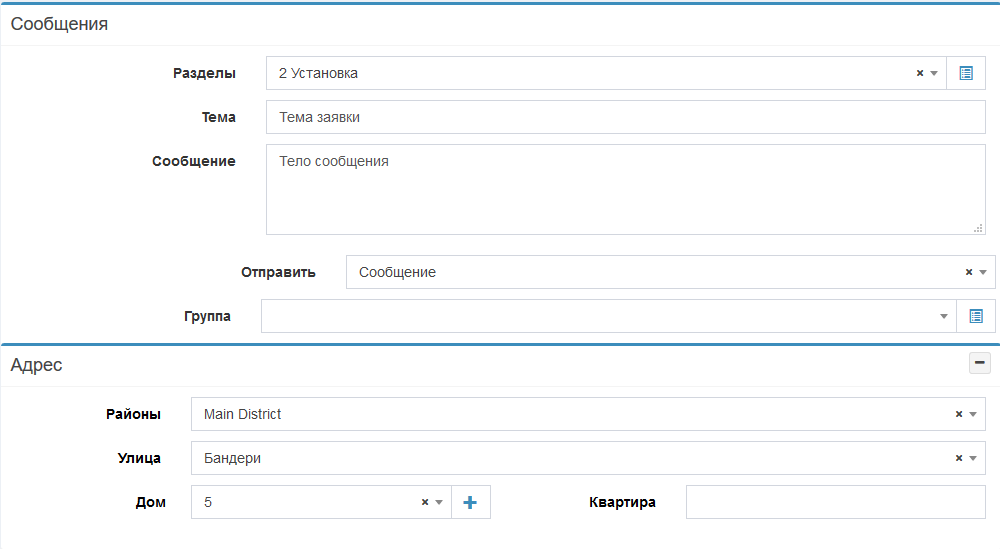Image resolution: width=1000 pixels, height=549 pixels.
Task: Open the Районы dropdown arrow
Action: tap(972, 414)
